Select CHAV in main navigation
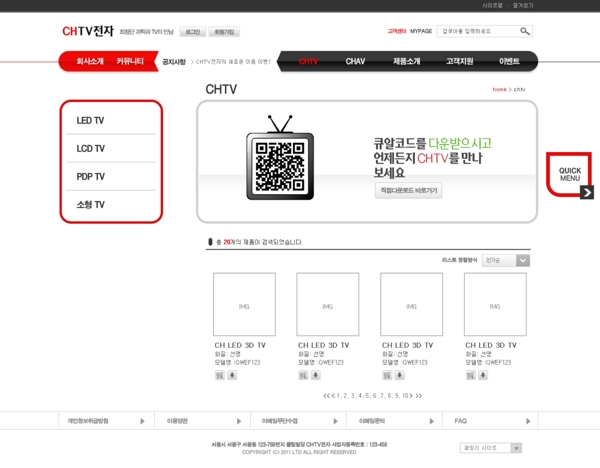This screenshot has width=600, height=468. pos(355,61)
